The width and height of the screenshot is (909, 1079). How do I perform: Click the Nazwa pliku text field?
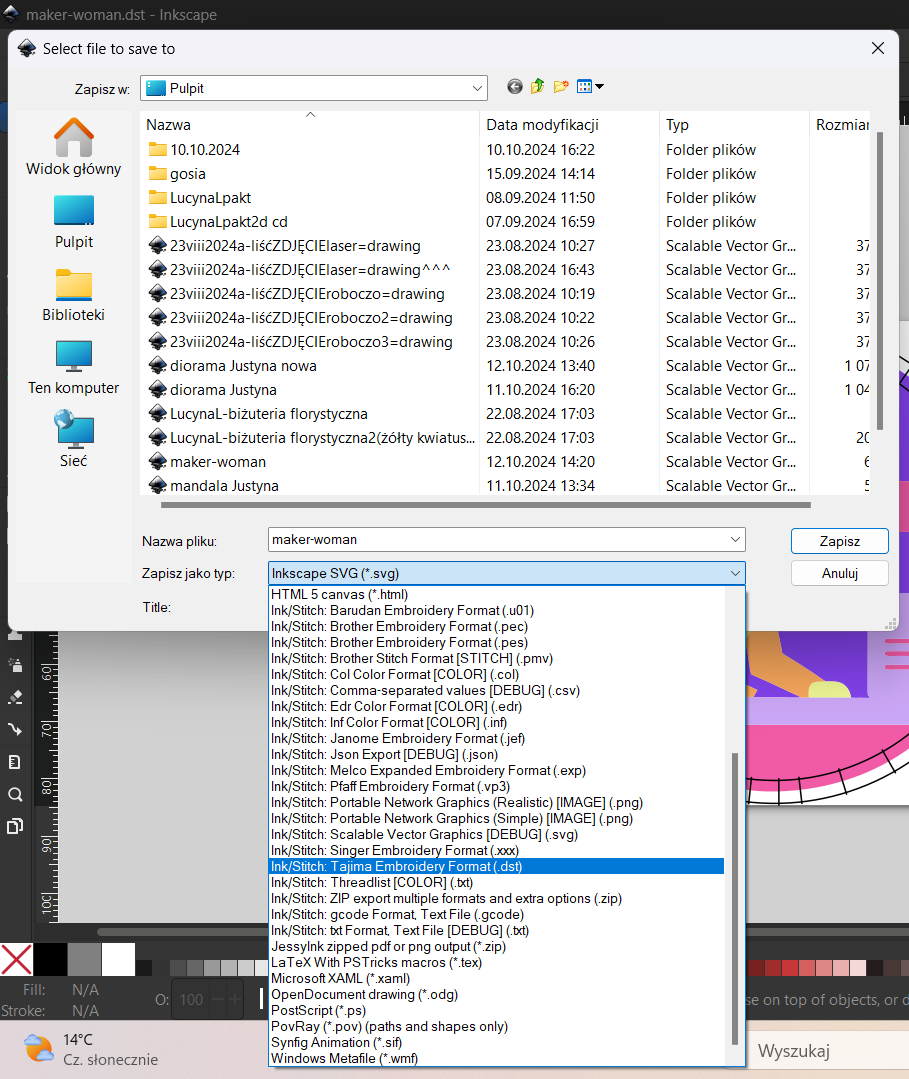[x=498, y=540]
